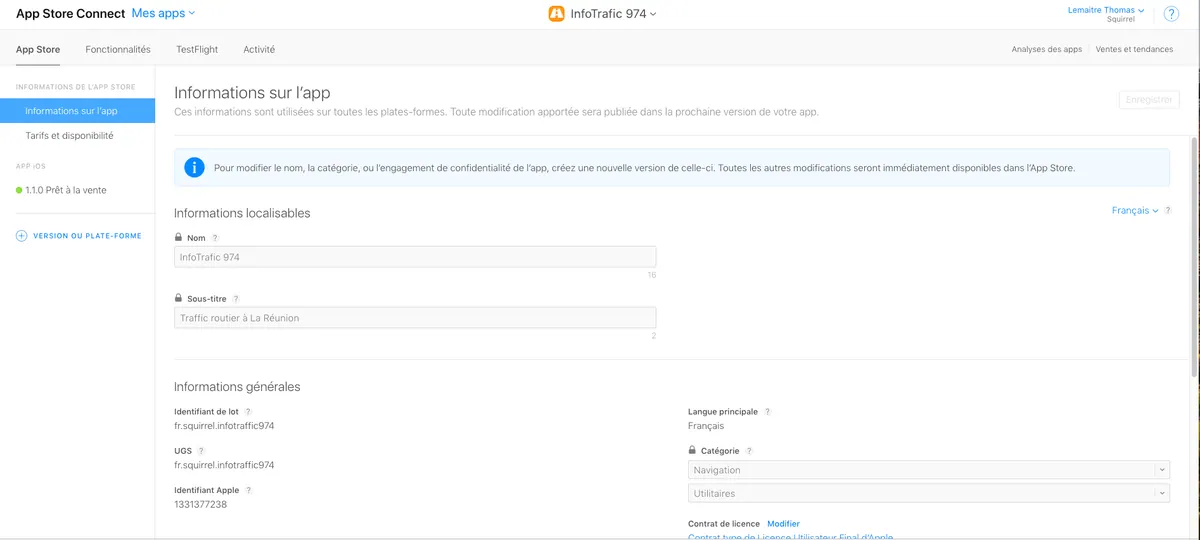Click the Sous-titre input field
Screen dimensions: 1200x540
click(415, 318)
